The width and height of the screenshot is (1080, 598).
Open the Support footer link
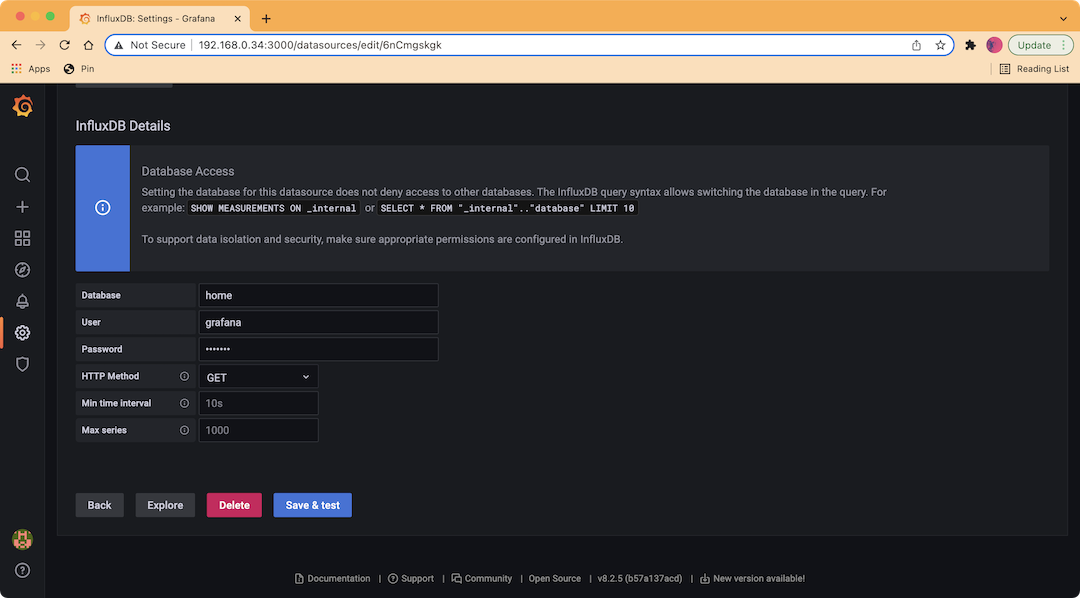pos(411,579)
